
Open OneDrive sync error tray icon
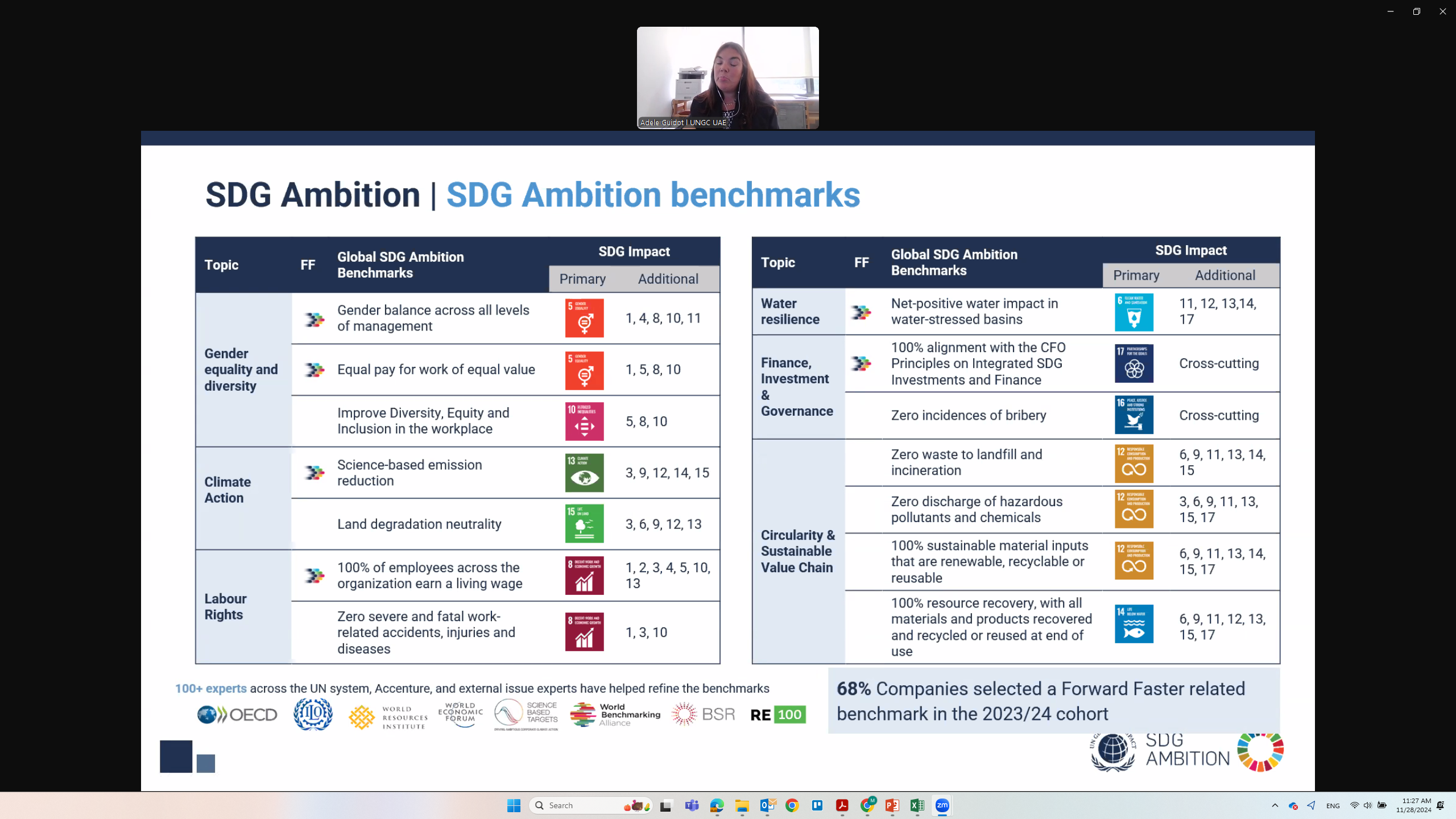coord(1293,805)
